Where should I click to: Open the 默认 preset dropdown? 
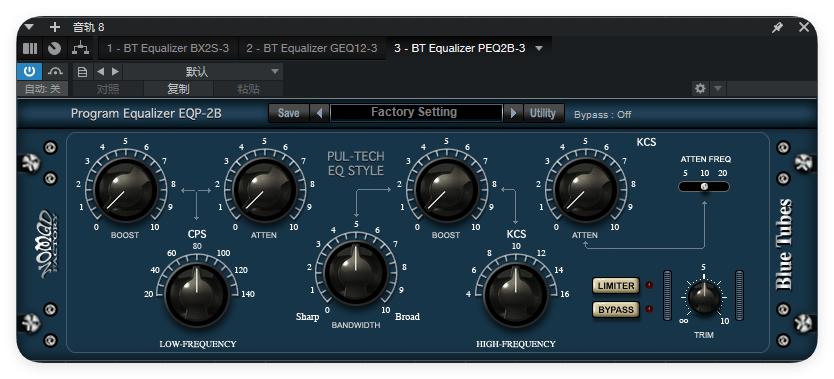203,72
